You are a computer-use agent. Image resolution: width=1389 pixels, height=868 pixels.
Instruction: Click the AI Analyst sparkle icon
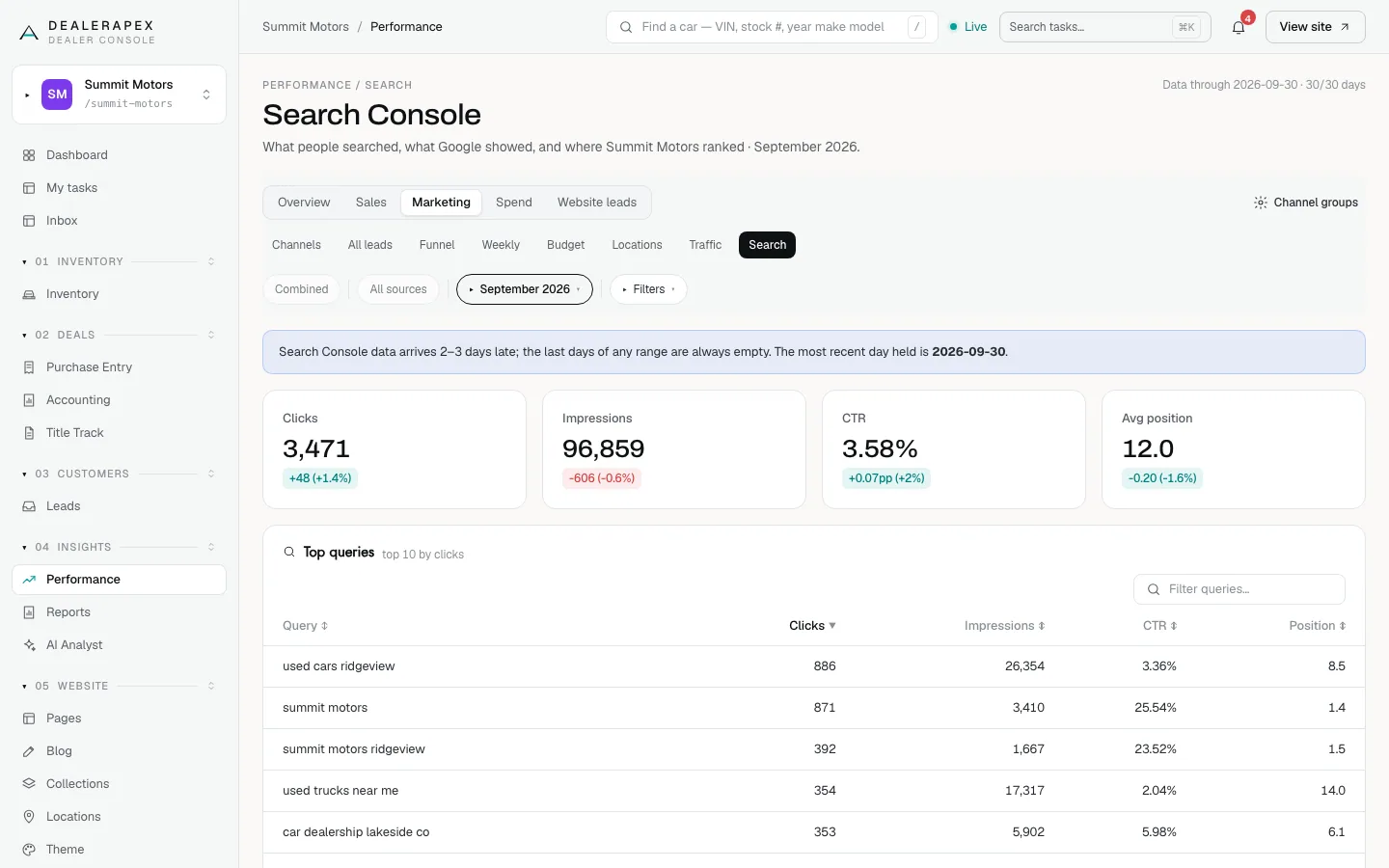29,645
